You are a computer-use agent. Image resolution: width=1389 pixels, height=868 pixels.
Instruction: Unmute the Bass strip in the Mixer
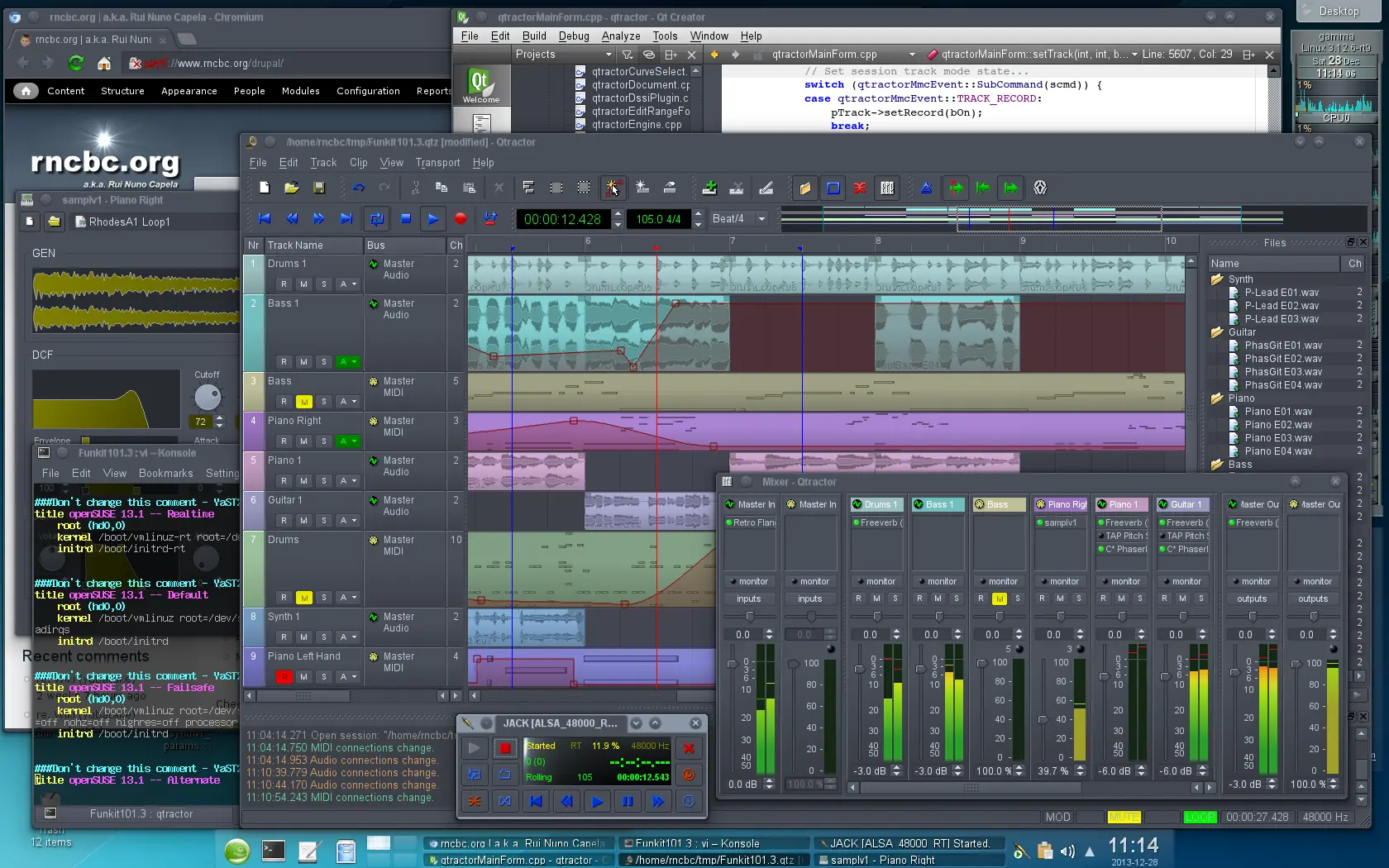tap(1000, 599)
